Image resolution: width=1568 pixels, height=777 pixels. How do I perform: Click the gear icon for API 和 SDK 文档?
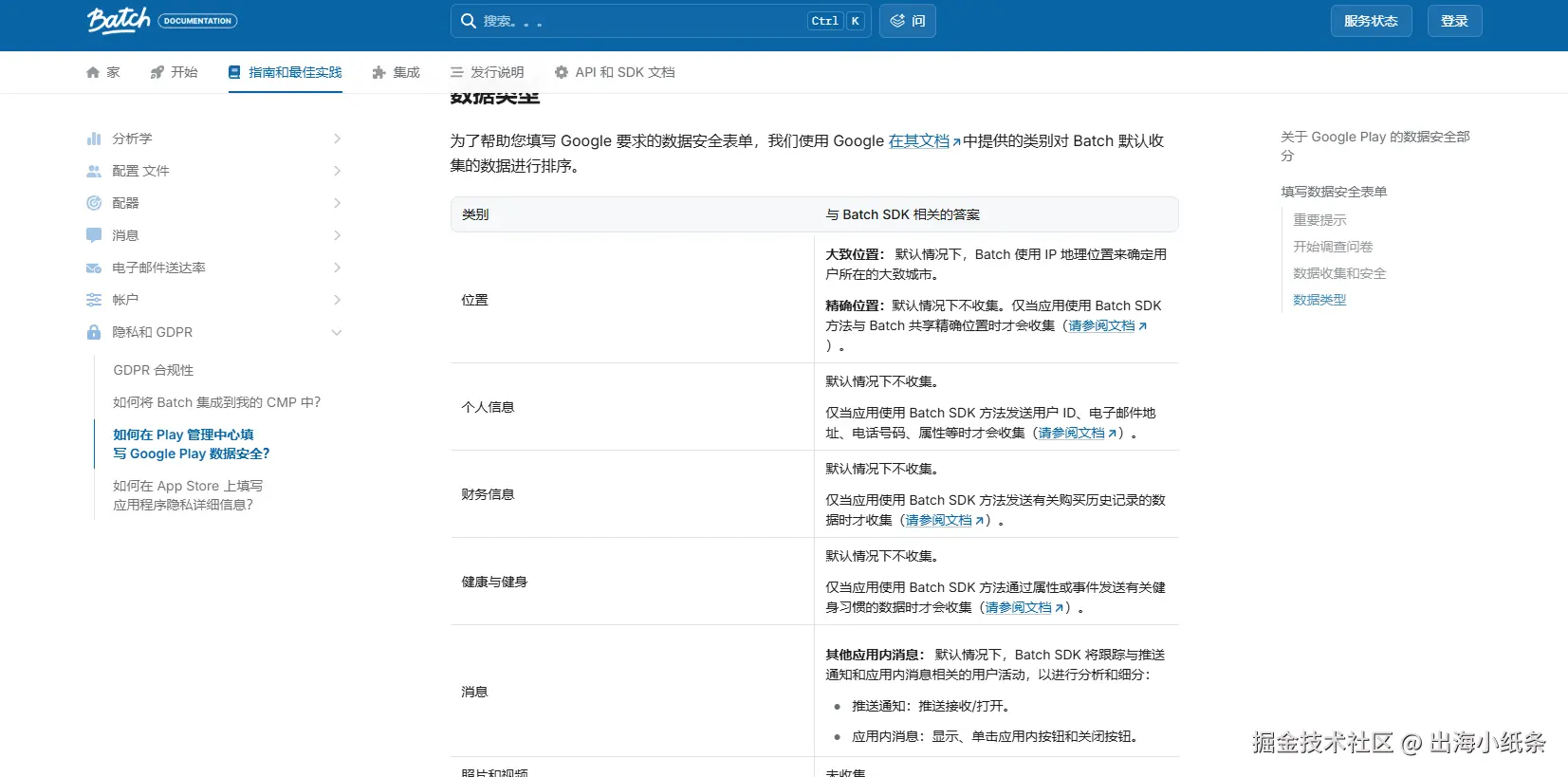point(562,72)
